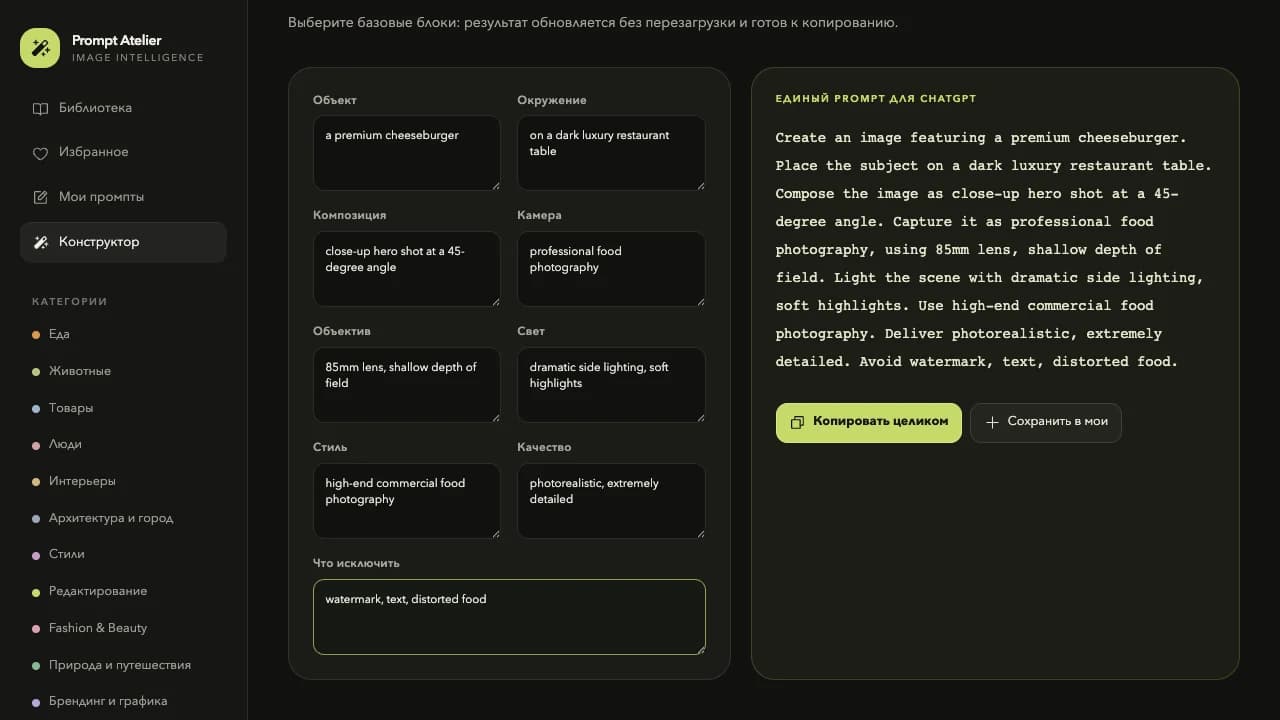Image resolution: width=1280 pixels, height=720 pixels.
Task: Open the Интерьеры category
Action: [x=123, y=481]
